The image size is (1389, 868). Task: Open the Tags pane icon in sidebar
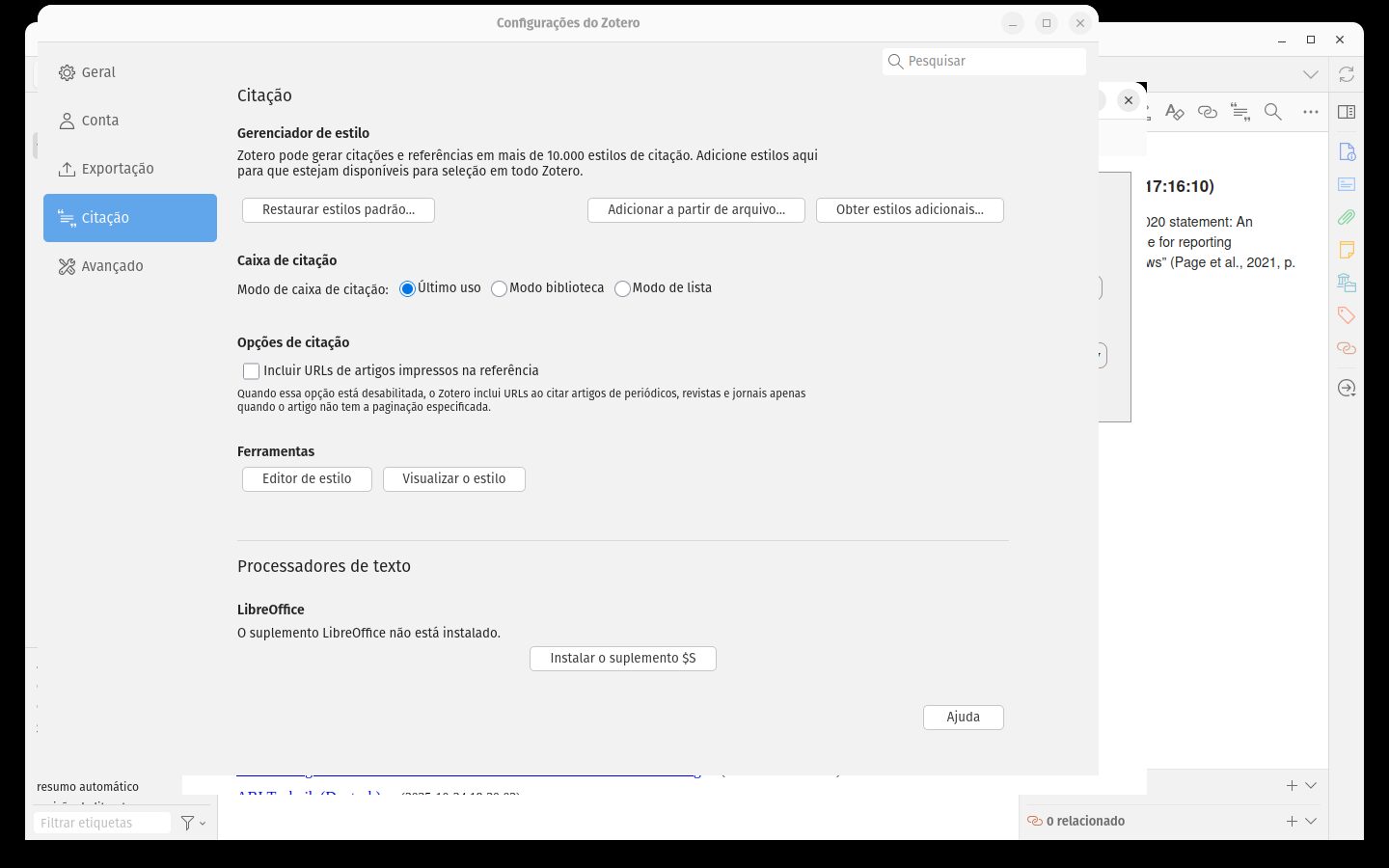[x=1347, y=315]
